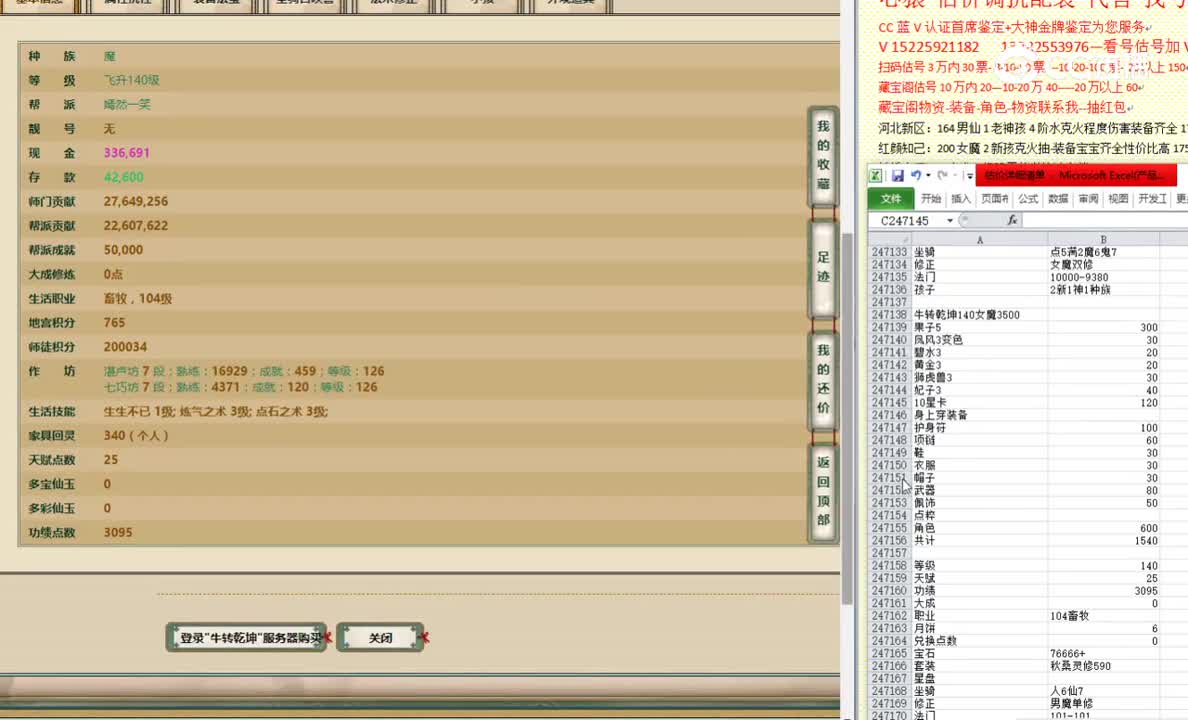Click the cell reading 10000-9380

pyautogui.click(x=1104, y=277)
